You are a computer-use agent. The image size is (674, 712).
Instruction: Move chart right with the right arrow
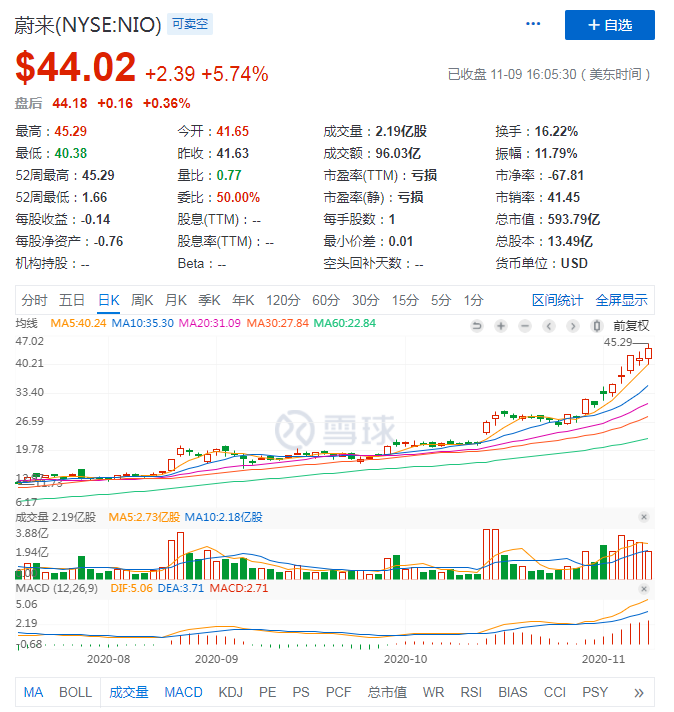(573, 326)
